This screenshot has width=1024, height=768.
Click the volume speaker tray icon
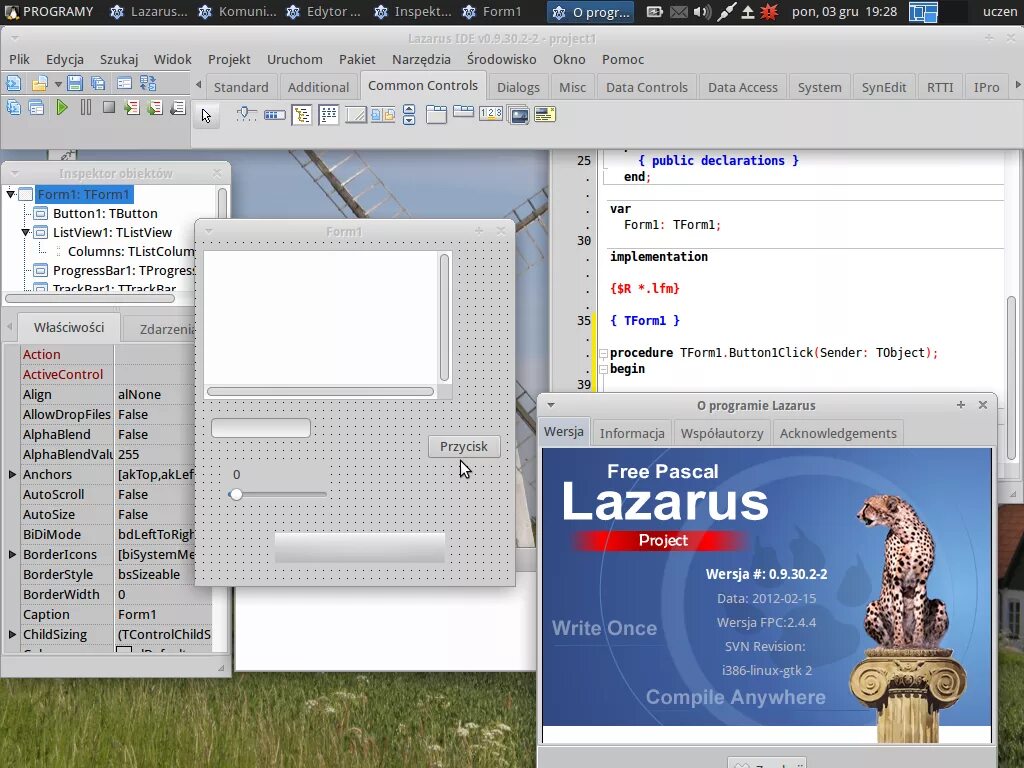(702, 12)
